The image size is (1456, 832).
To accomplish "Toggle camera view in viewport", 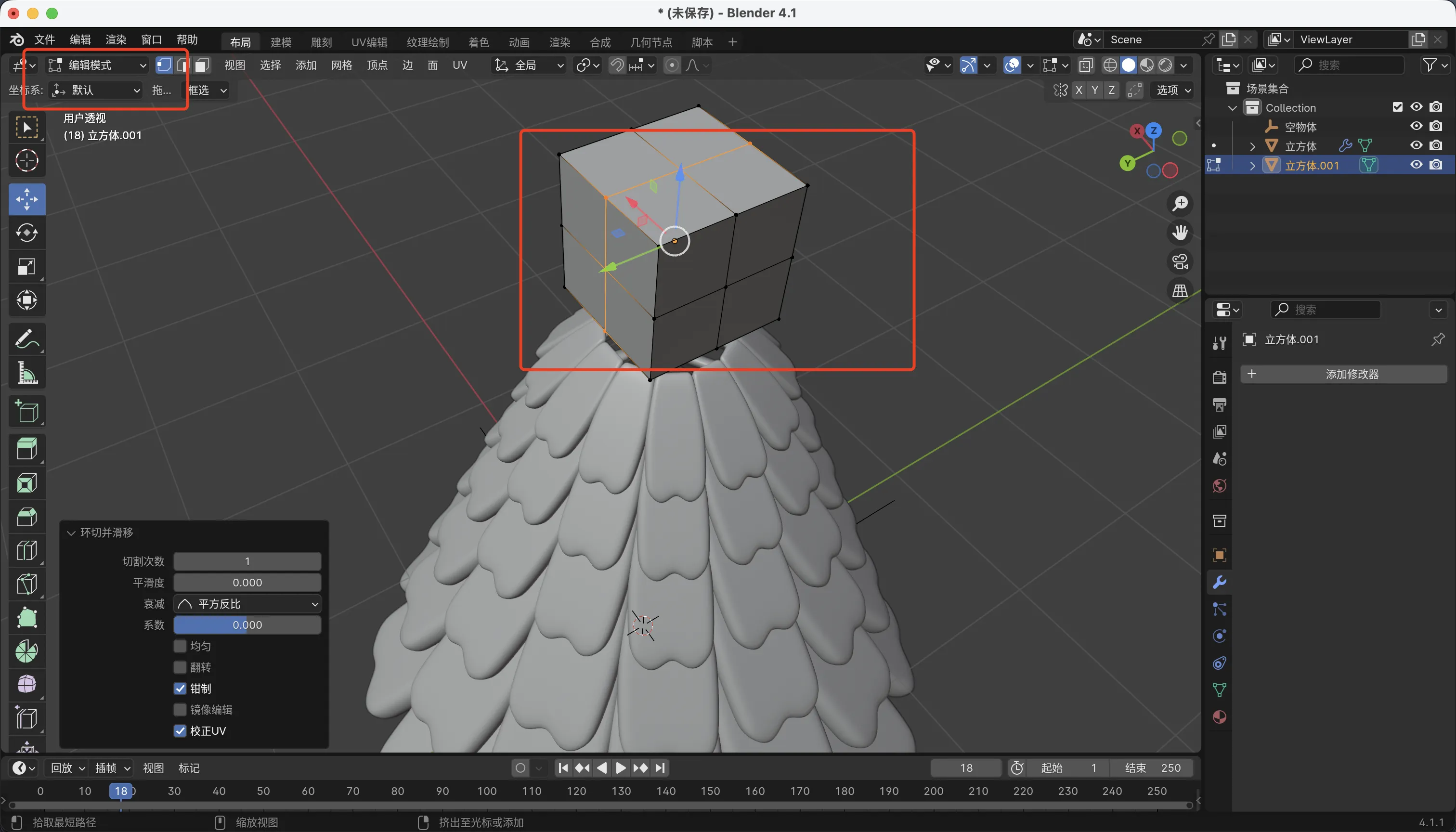I will point(1180,262).
